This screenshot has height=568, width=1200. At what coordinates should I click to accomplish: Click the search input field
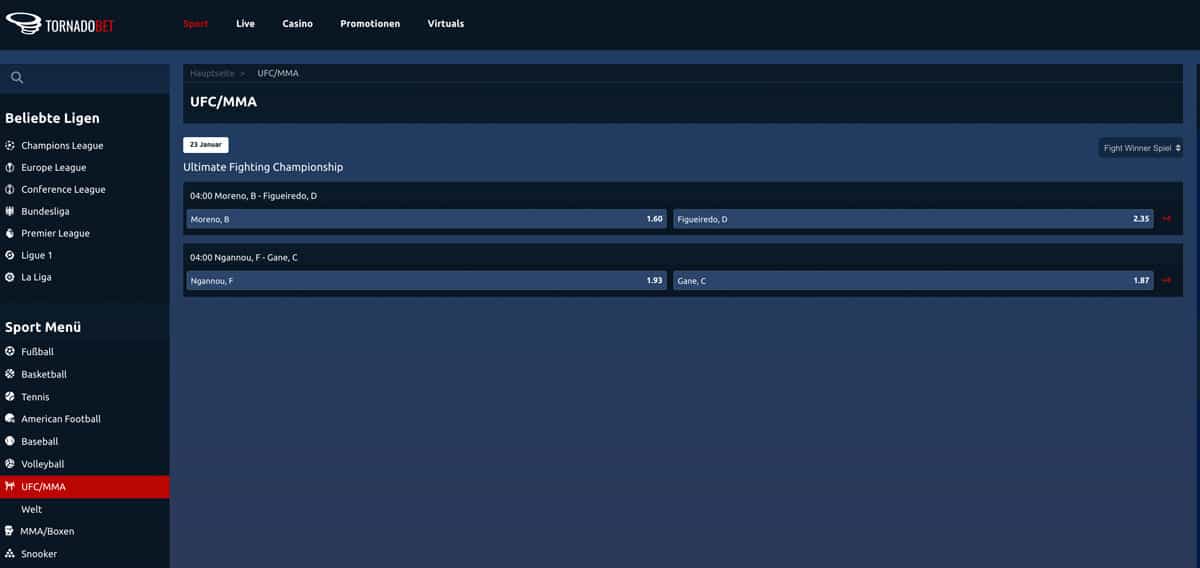[x=85, y=78]
